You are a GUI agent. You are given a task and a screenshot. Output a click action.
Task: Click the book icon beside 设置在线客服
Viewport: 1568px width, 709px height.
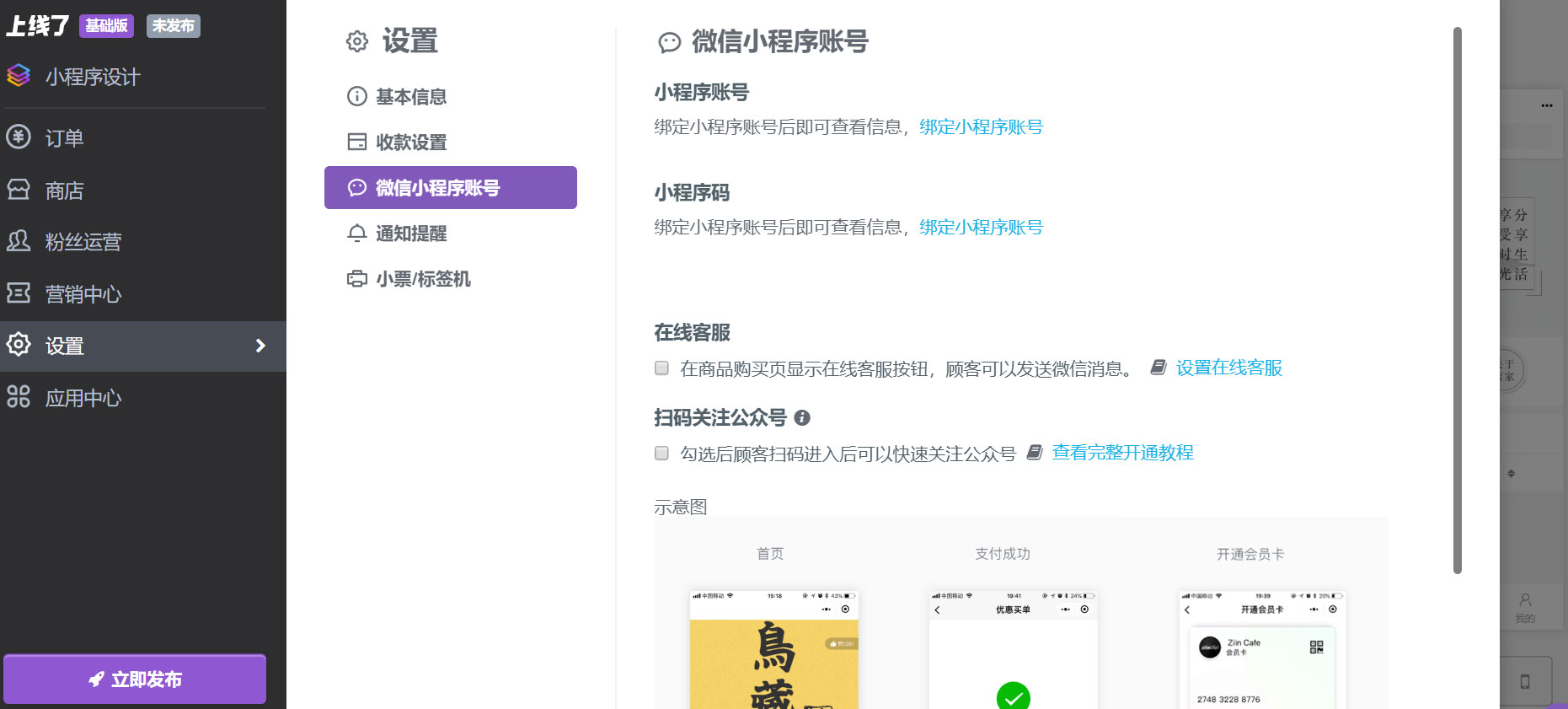[x=1159, y=368]
